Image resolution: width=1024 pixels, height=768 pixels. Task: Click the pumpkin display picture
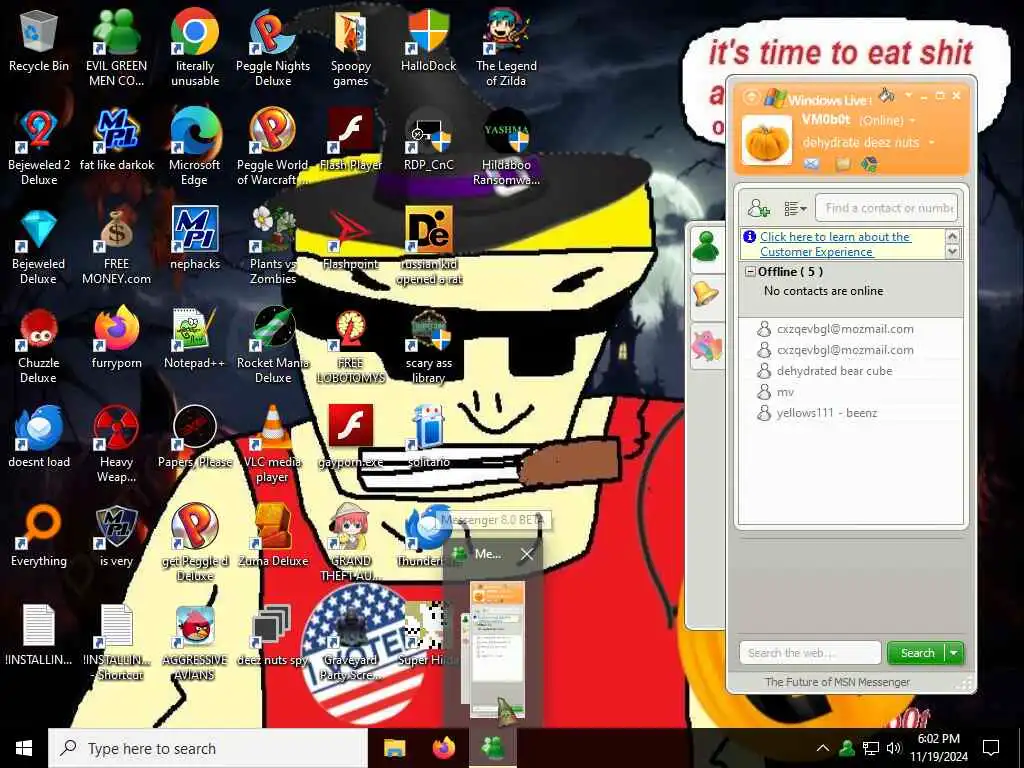[x=767, y=140]
